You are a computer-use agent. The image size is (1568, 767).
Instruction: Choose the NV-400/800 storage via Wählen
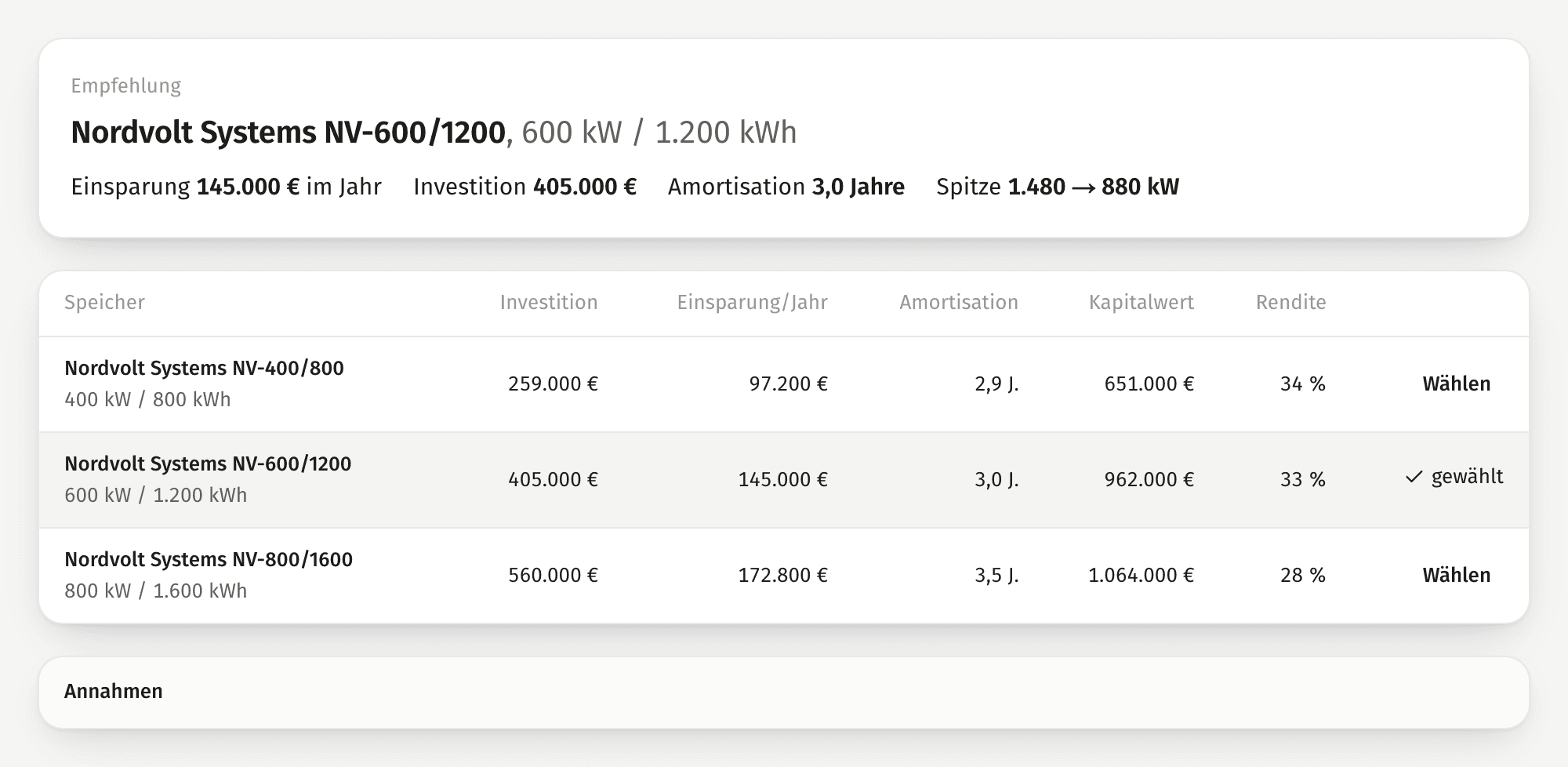1456,383
